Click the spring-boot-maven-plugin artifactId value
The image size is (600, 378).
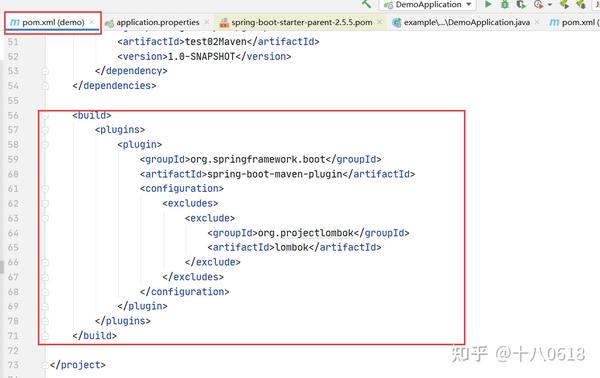coord(275,174)
